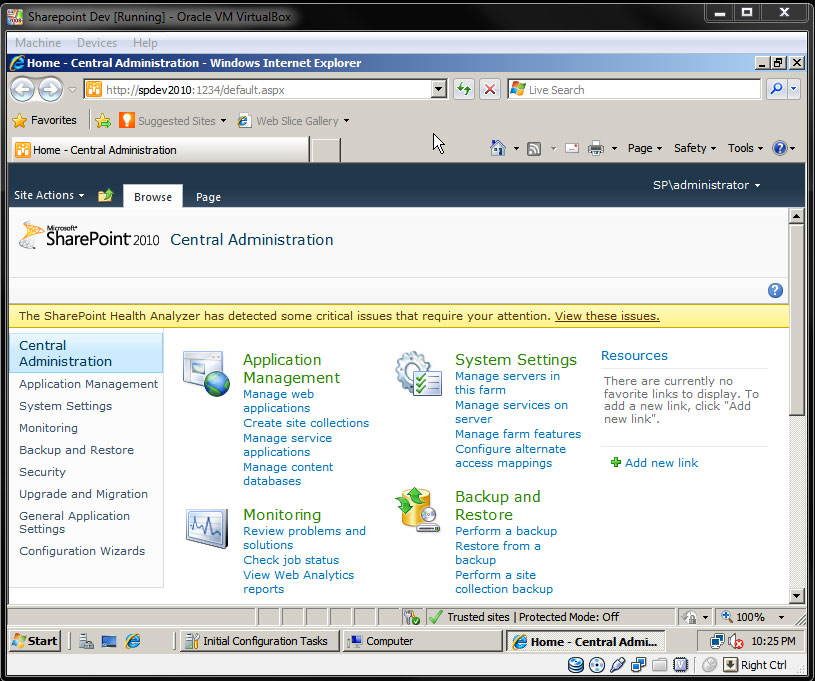Open Create site collections link

[306, 423]
